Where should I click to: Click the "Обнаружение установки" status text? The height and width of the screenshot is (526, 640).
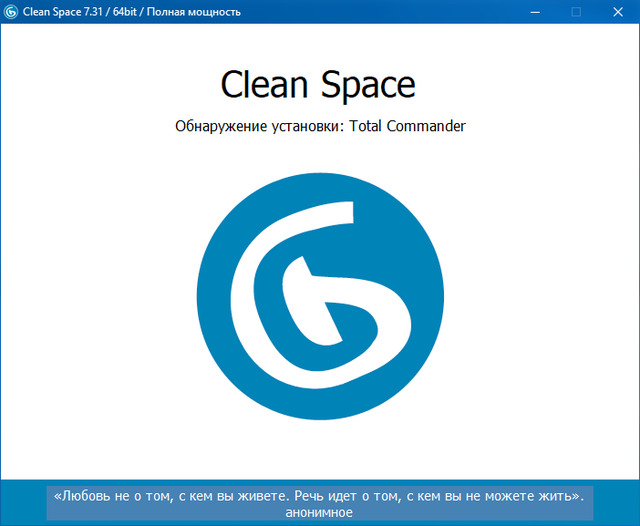click(259, 127)
